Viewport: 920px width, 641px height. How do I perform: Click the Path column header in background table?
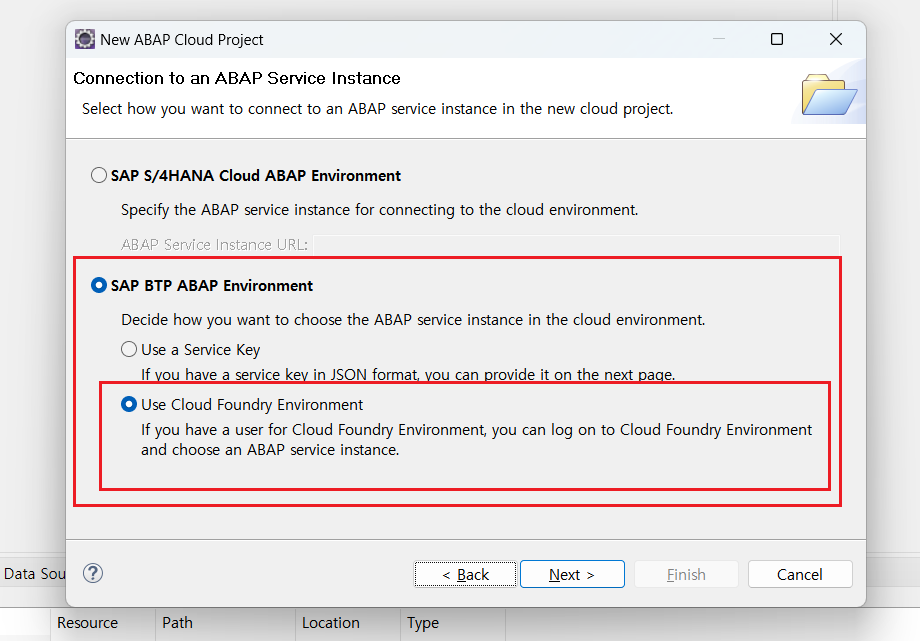tap(225, 623)
